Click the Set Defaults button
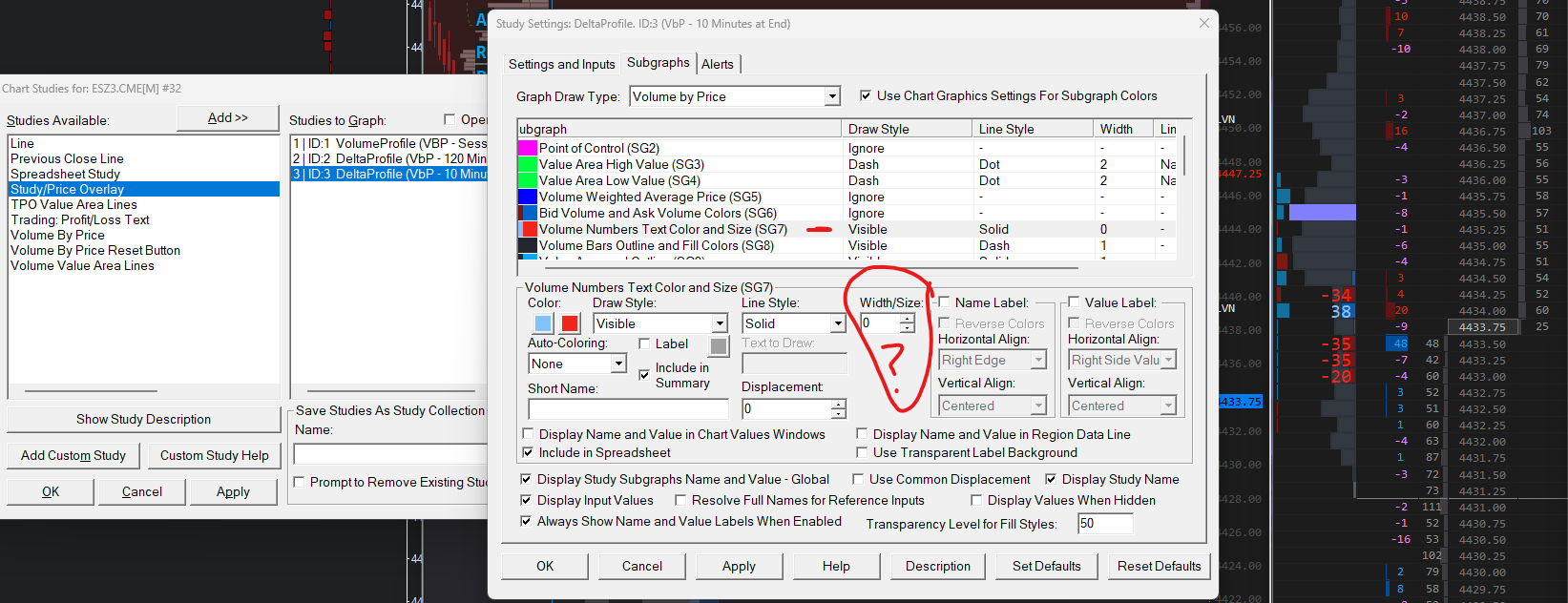The height and width of the screenshot is (603, 1568). tap(1047, 566)
